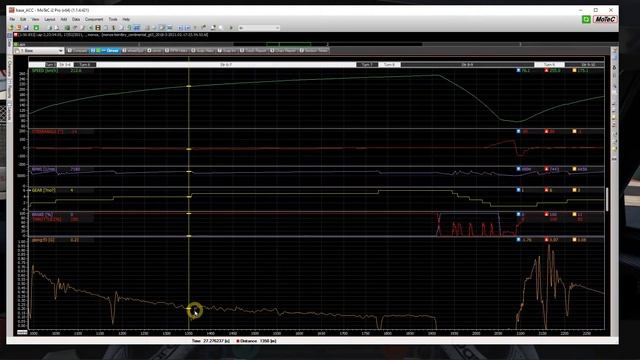Image resolution: width=640 pixels, height=360 pixels.
Task: Click the Time readout in the status bar
Action: tap(211, 340)
